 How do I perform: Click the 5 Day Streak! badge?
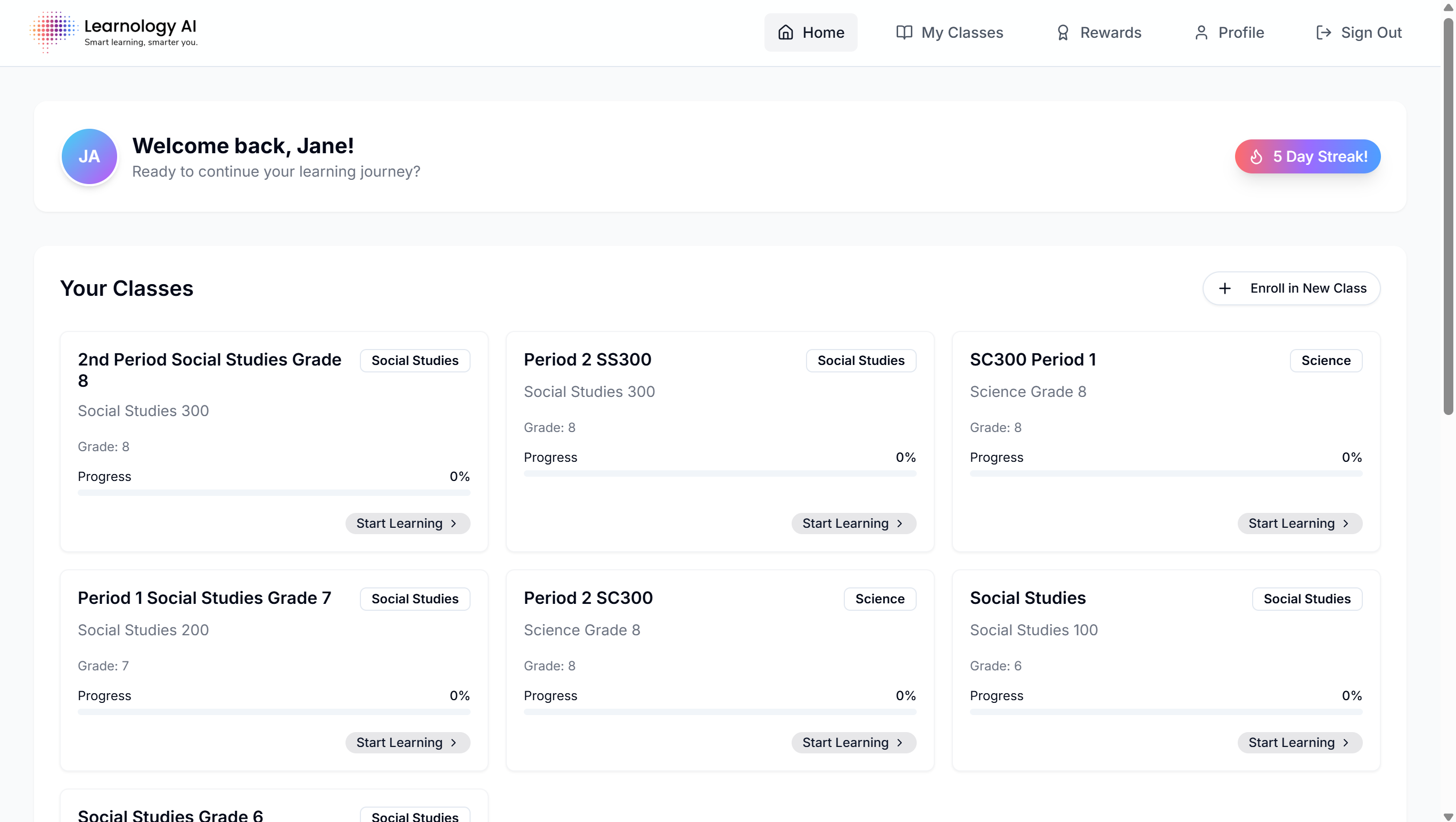coord(1307,156)
